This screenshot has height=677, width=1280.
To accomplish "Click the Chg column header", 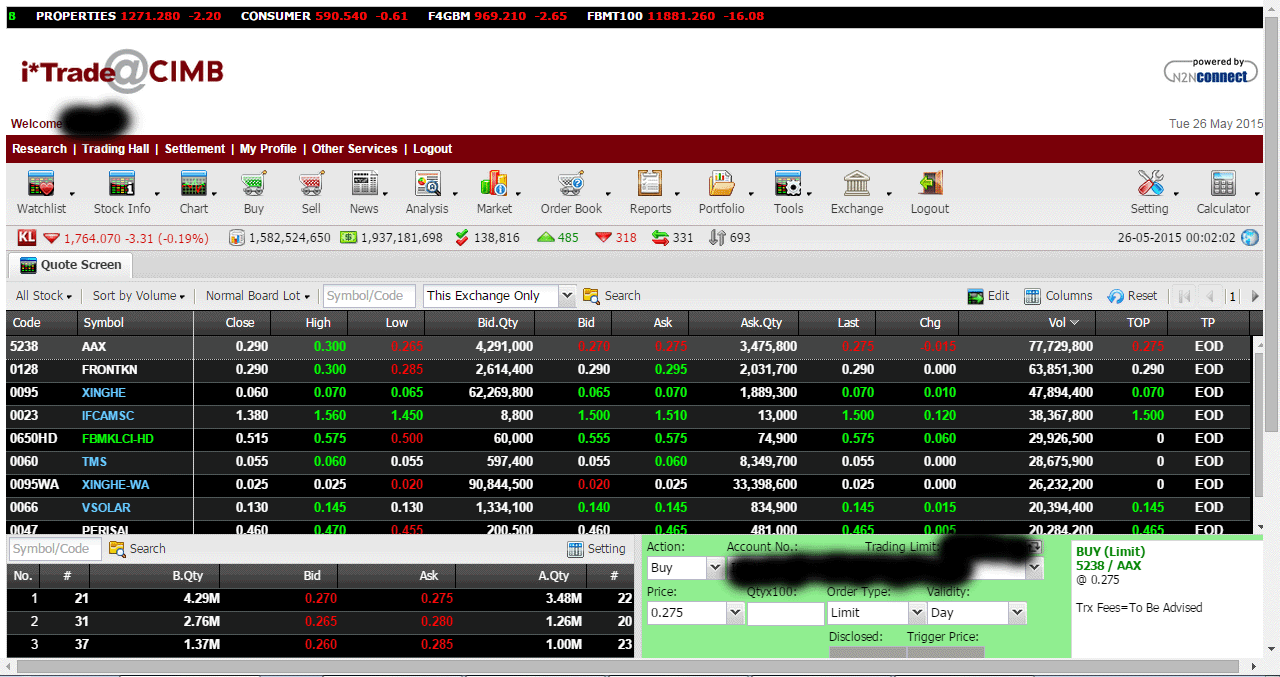I will (x=917, y=323).
